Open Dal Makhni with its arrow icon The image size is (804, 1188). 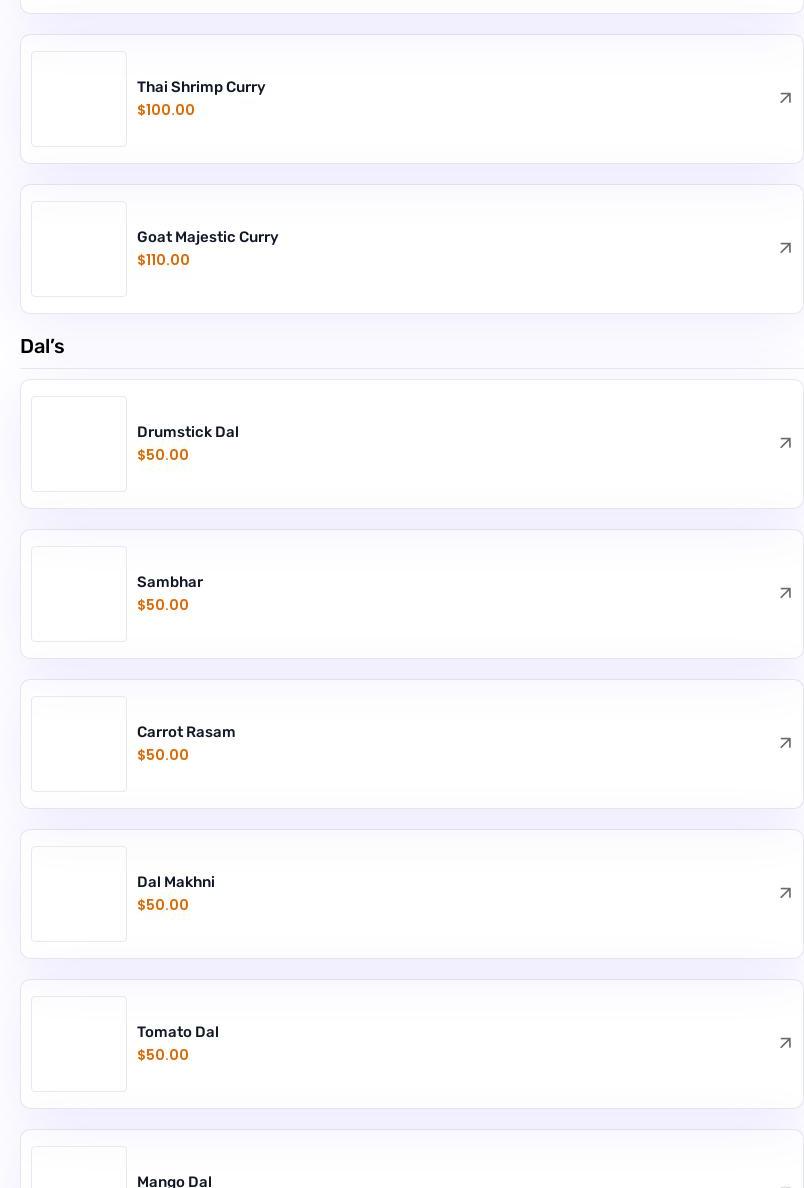(x=785, y=893)
